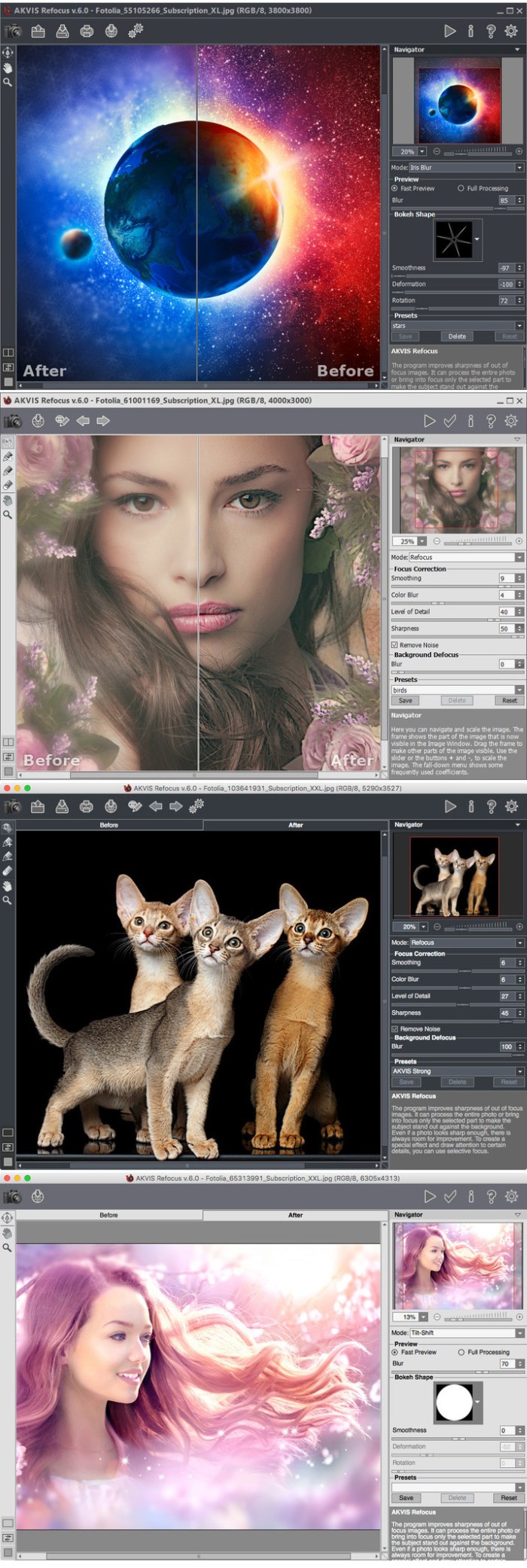Toggle Remove Noise checkbox in the brunette portrait window
Viewport: 527px width, 1568px height.
tap(394, 645)
